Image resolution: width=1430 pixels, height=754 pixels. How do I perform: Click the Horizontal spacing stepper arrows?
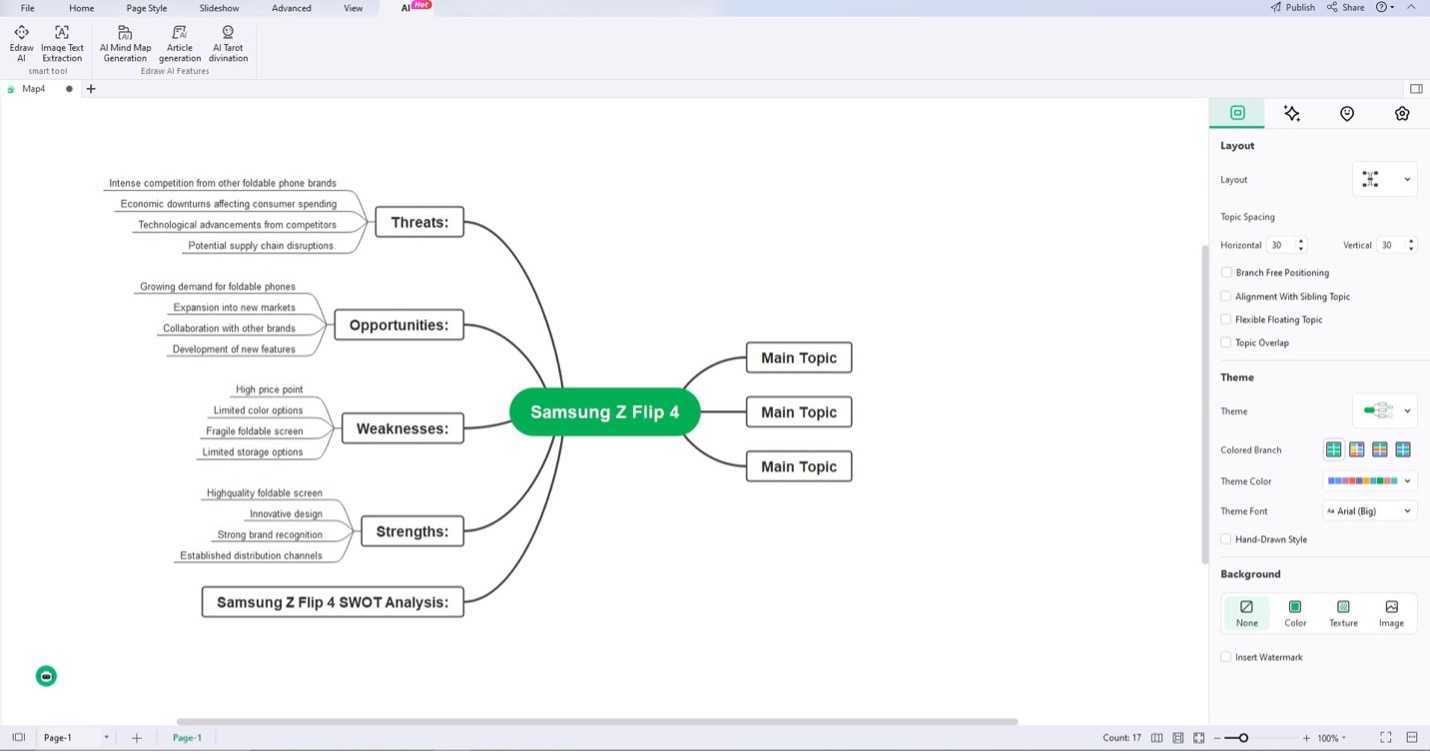(x=1301, y=245)
